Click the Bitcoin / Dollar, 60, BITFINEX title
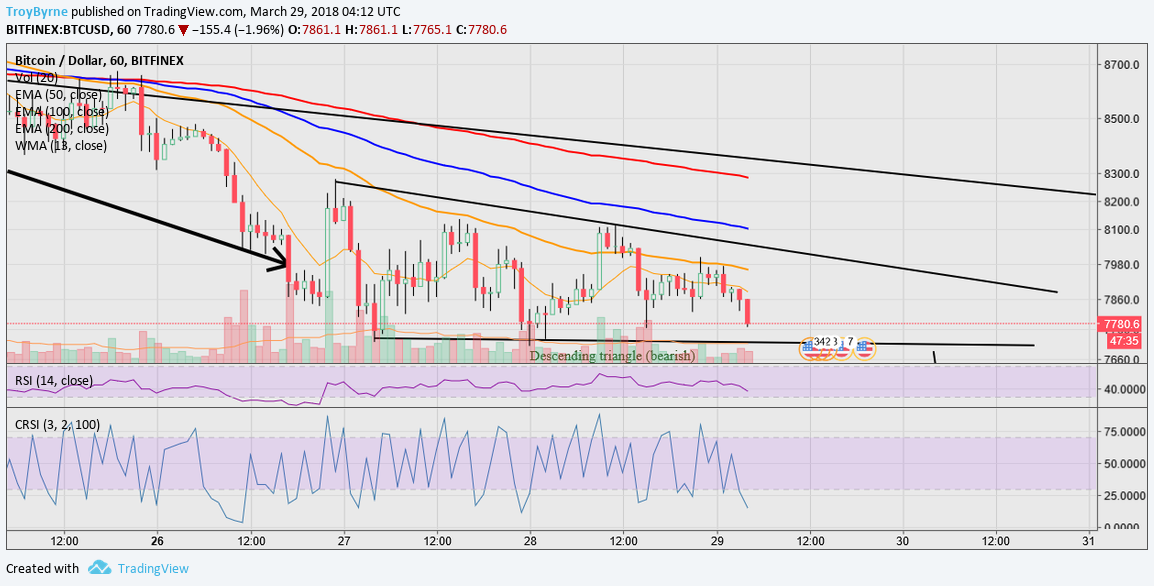The image size is (1154, 586). 99,60
